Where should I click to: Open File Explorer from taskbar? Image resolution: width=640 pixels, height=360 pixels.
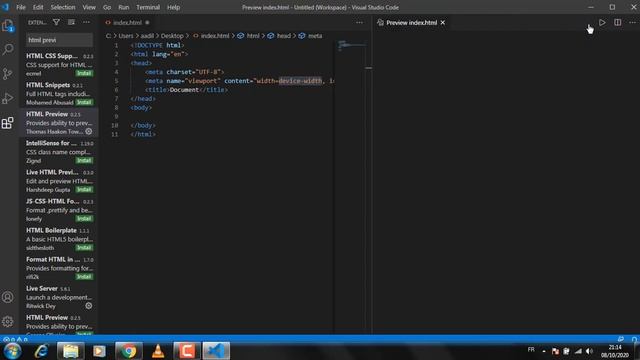71,351
